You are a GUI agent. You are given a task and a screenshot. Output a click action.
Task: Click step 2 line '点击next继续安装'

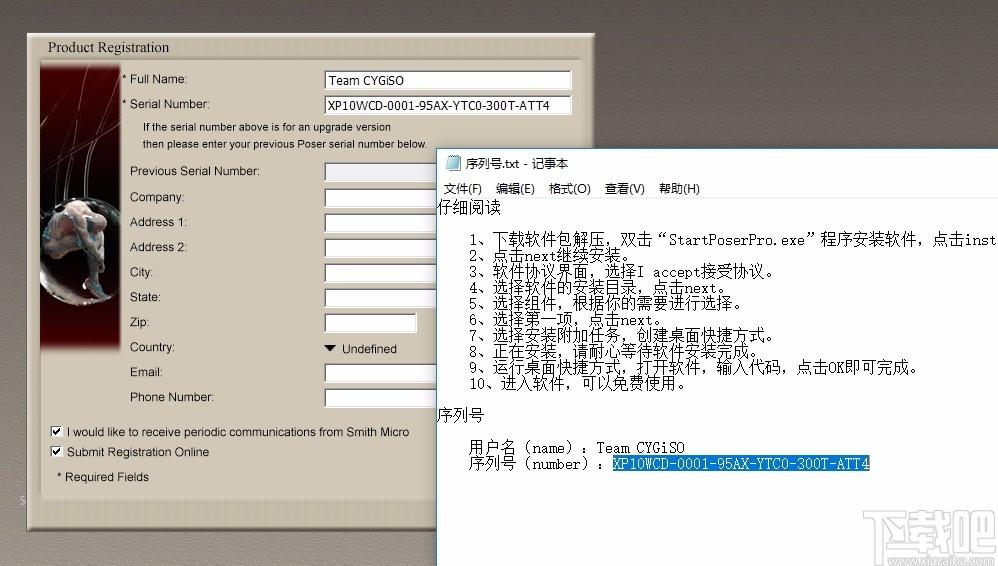coord(550,256)
